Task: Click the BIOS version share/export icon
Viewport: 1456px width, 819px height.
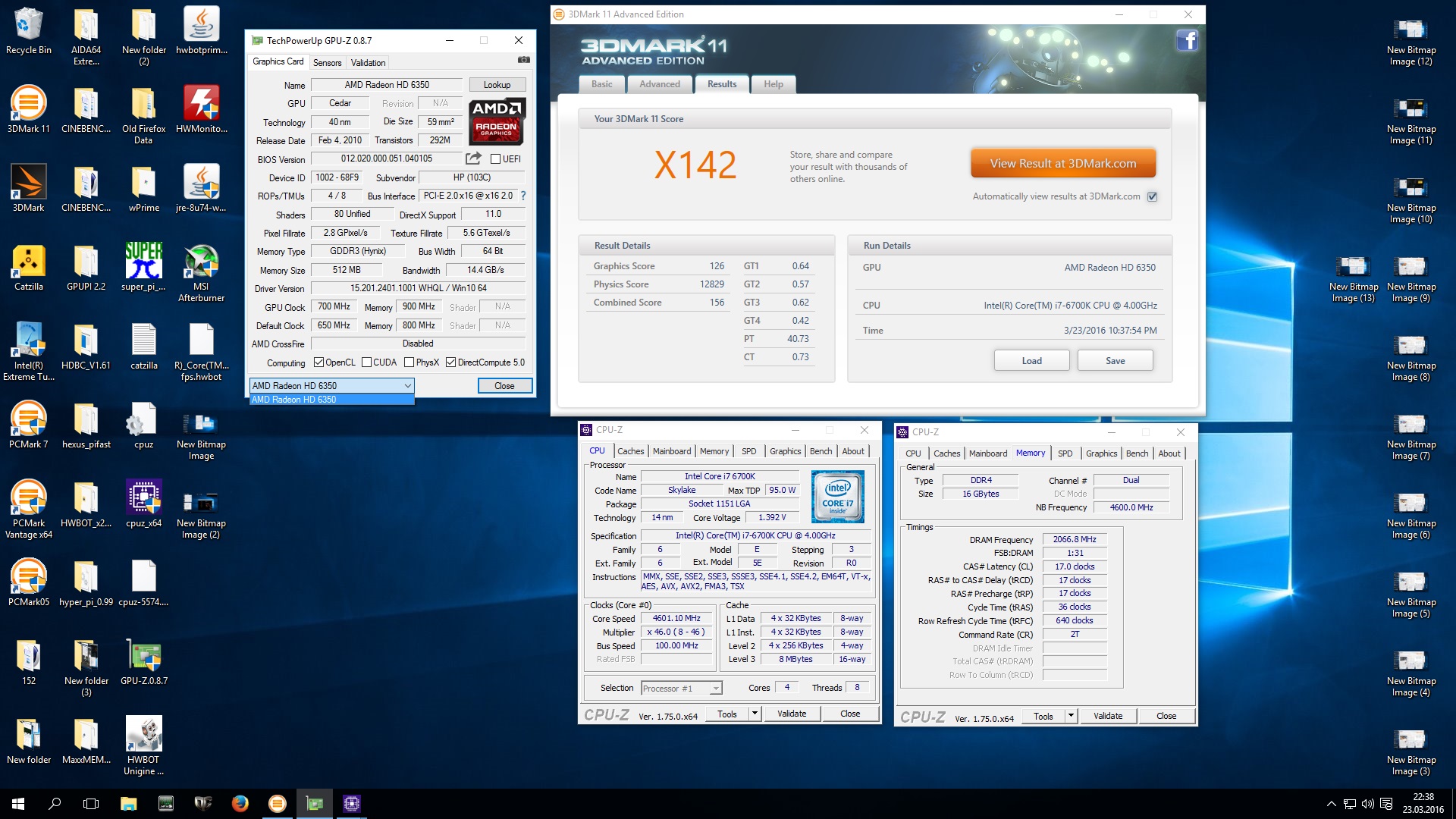Action: (473, 158)
